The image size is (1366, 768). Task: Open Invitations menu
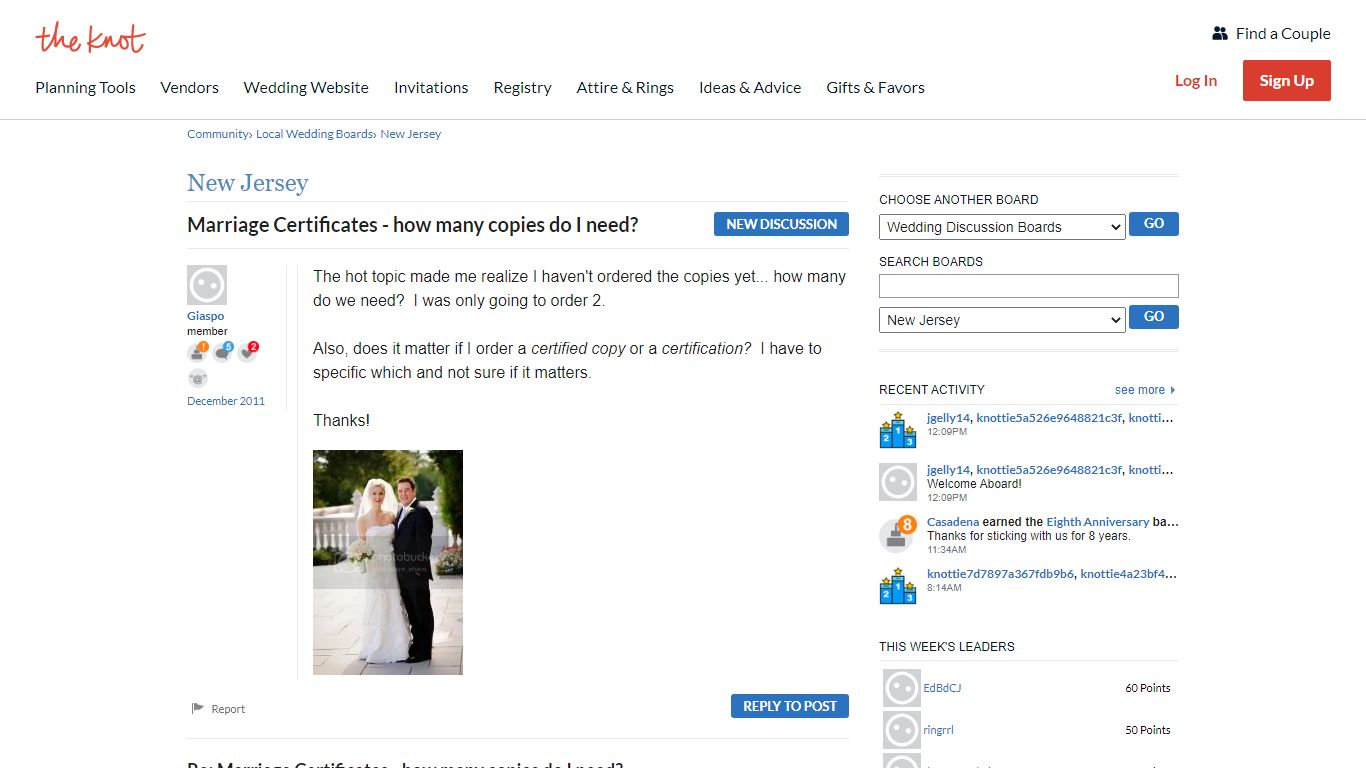pyautogui.click(x=431, y=88)
